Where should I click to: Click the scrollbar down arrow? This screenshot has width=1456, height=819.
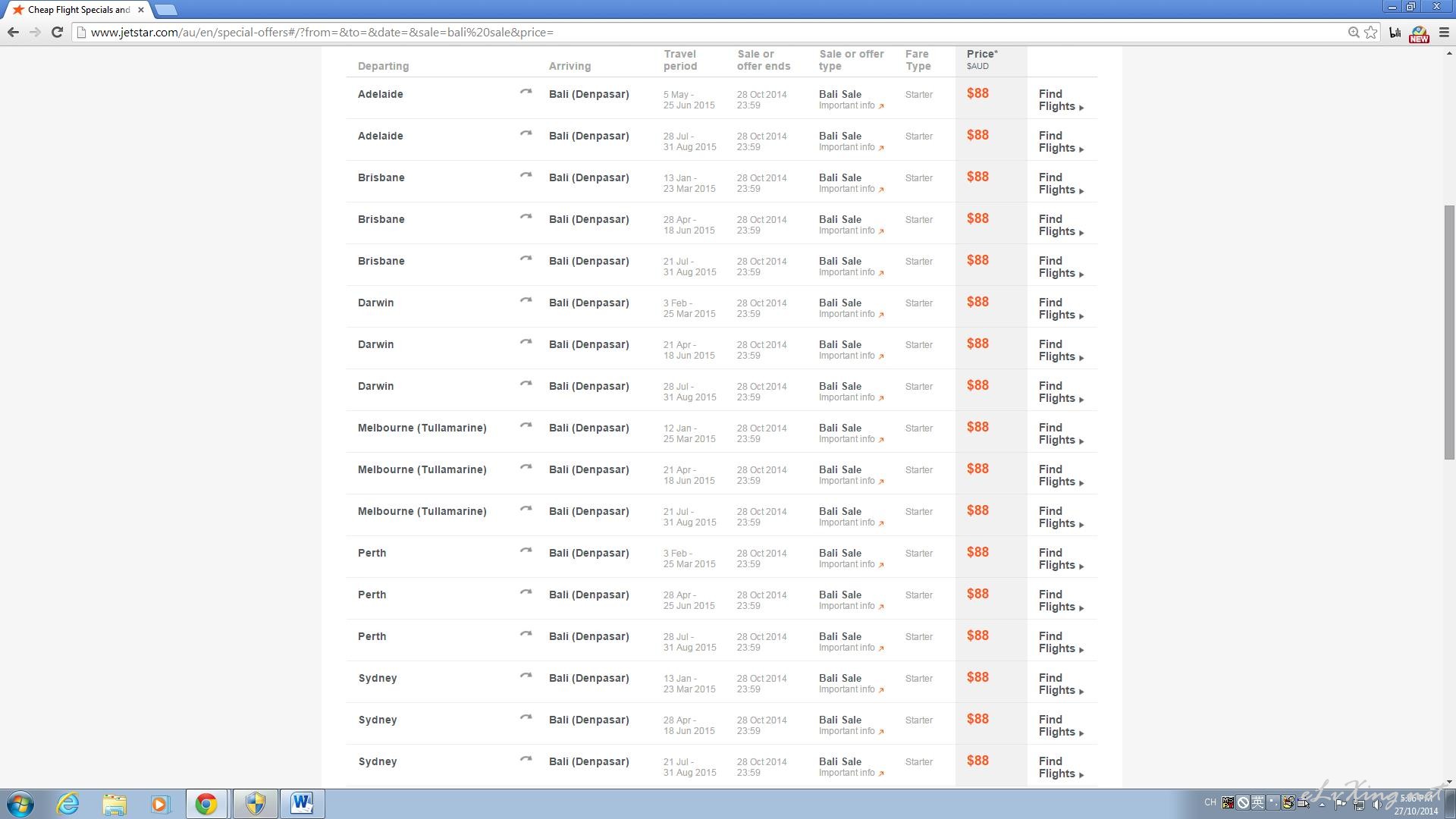[x=1449, y=782]
